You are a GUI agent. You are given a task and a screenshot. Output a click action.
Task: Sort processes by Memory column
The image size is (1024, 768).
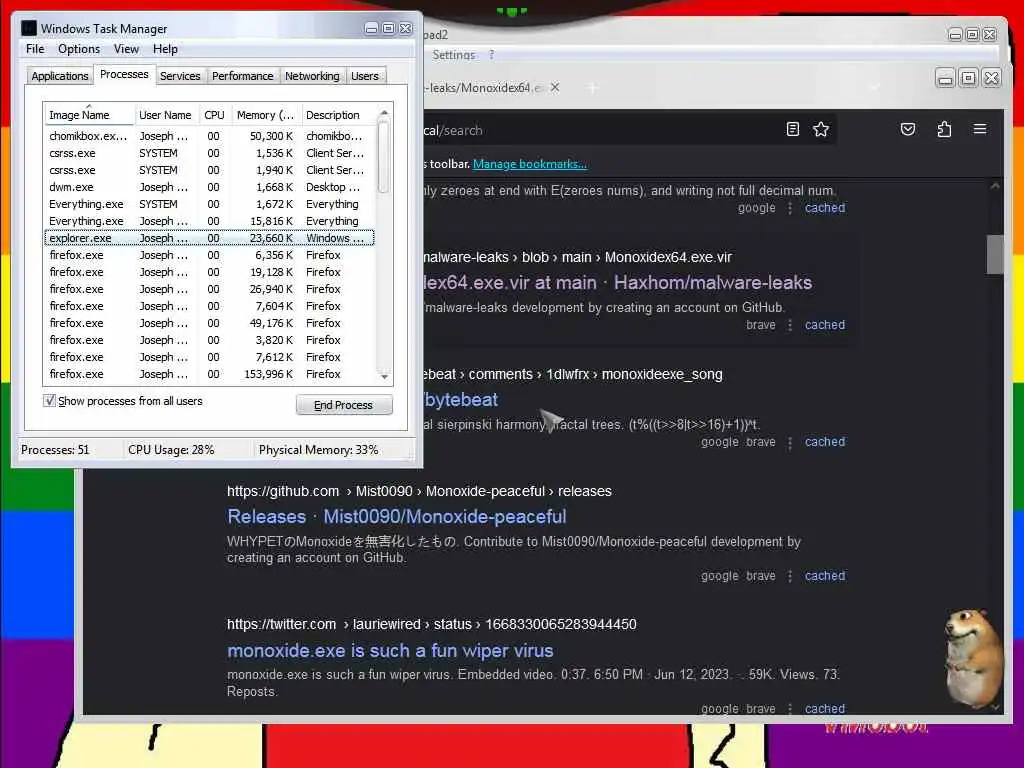coord(265,115)
